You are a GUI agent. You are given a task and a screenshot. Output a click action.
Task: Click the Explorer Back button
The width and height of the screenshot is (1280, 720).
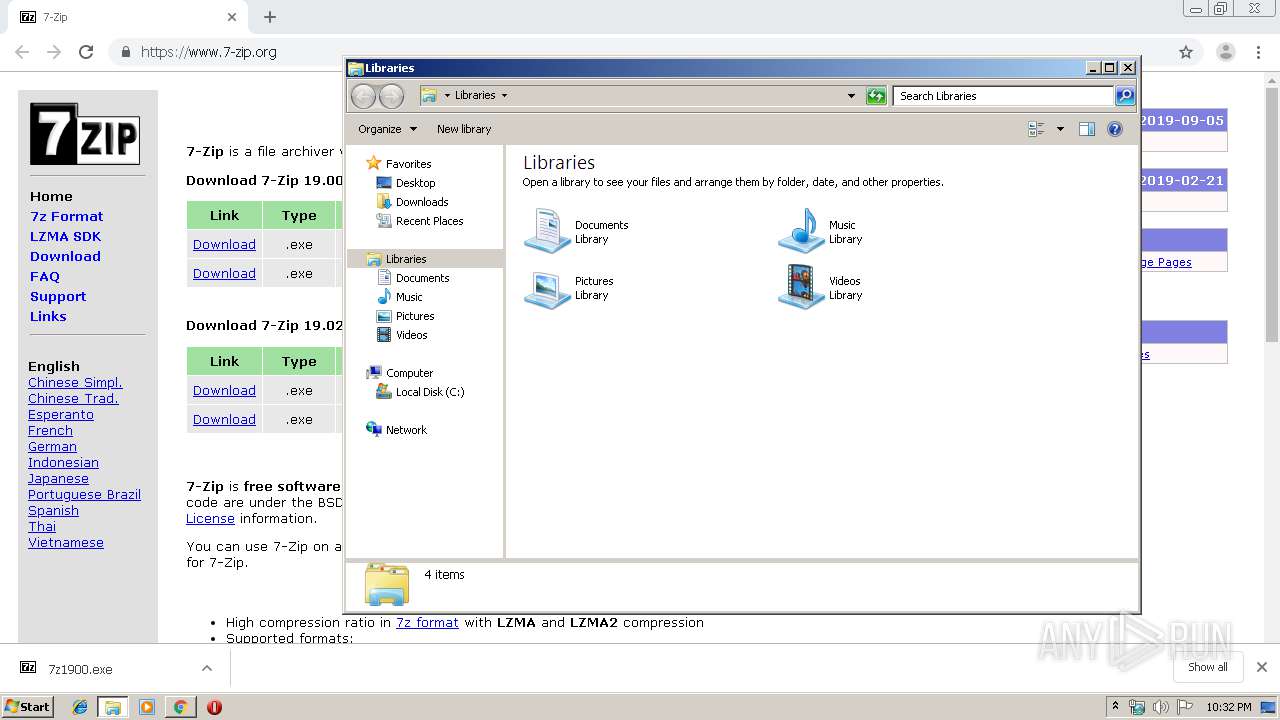(364, 96)
